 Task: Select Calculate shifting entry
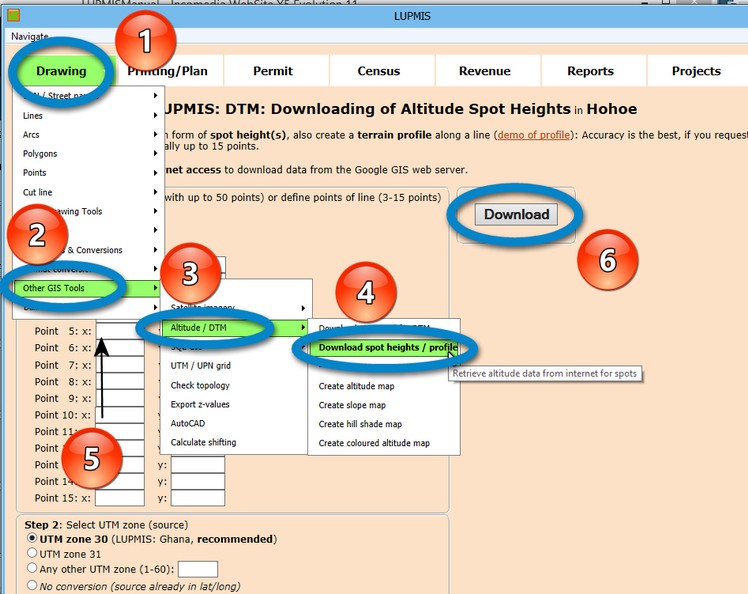pyautogui.click(x=203, y=442)
